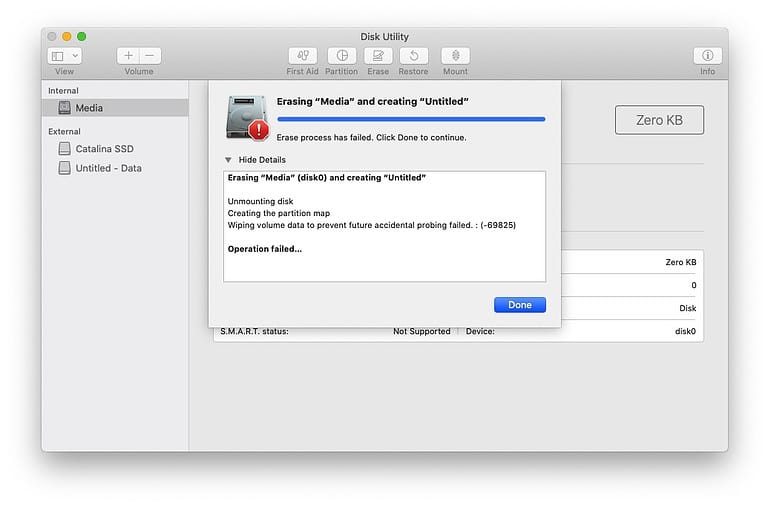Select the Erase toolbar icon

click(378, 56)
